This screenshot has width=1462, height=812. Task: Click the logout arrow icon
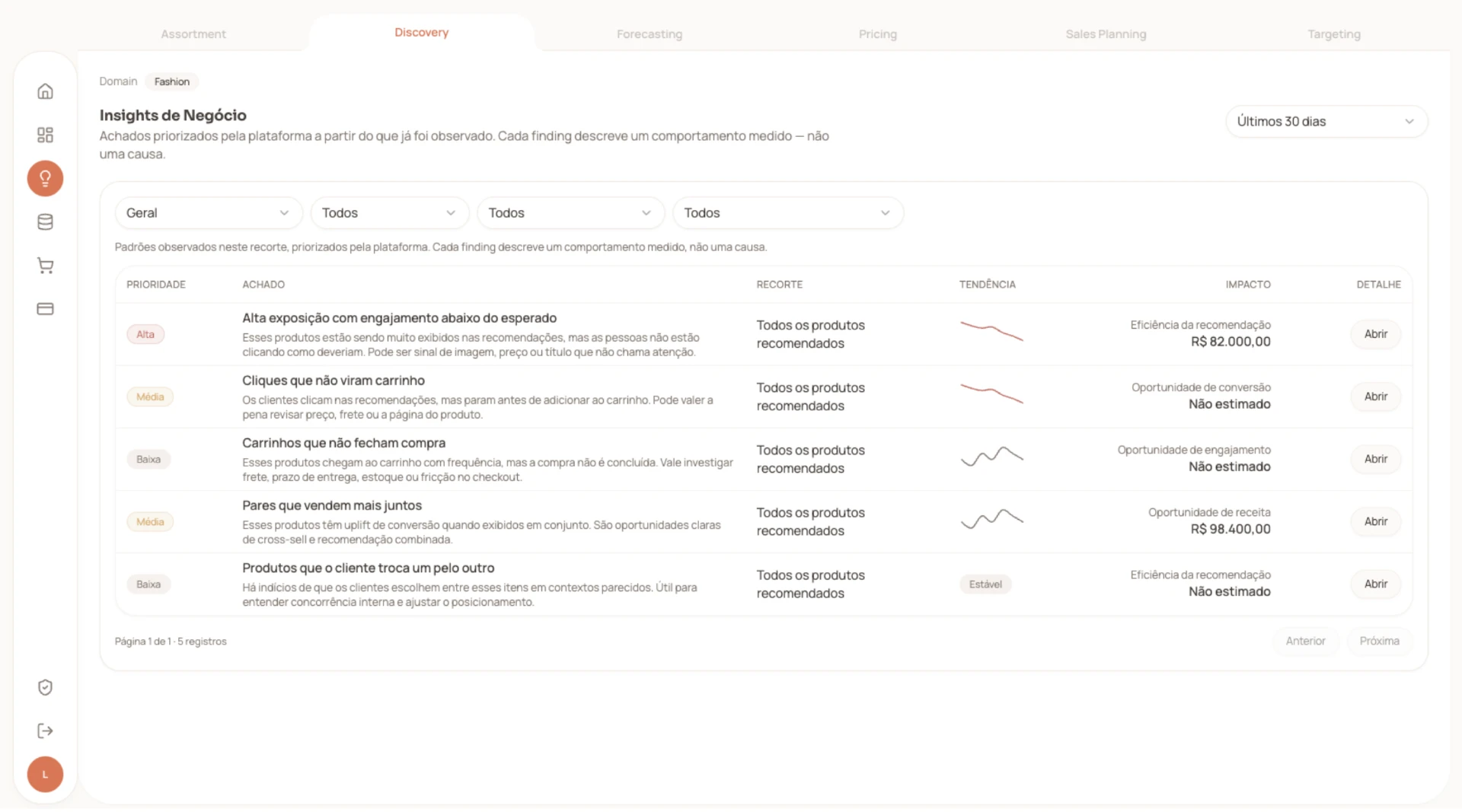45,731
